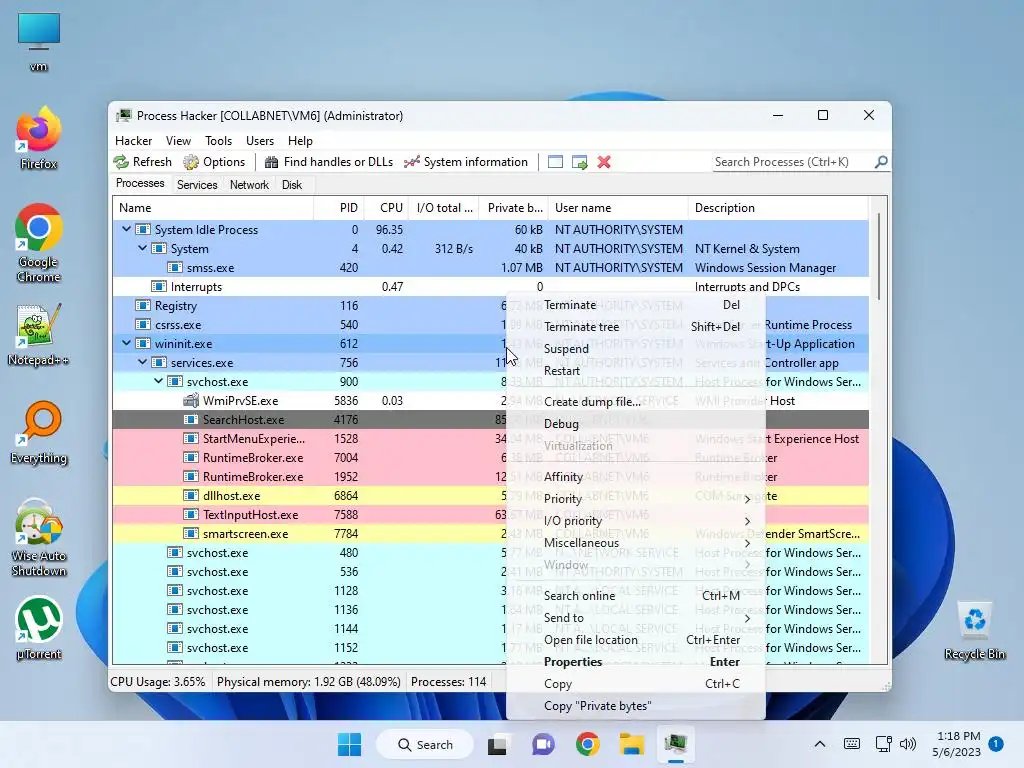
Task: Choose Terminate in the context menu
Action: point(636,305)
